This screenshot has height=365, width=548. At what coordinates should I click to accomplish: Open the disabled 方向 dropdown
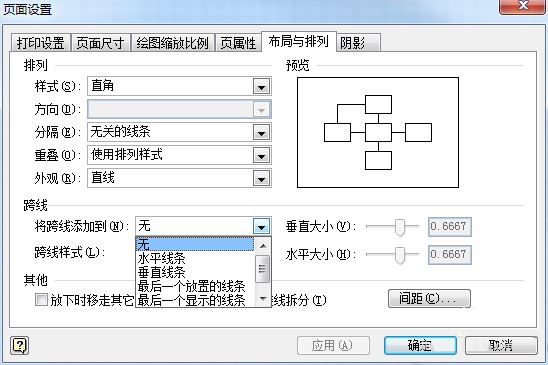coord(179,109)
